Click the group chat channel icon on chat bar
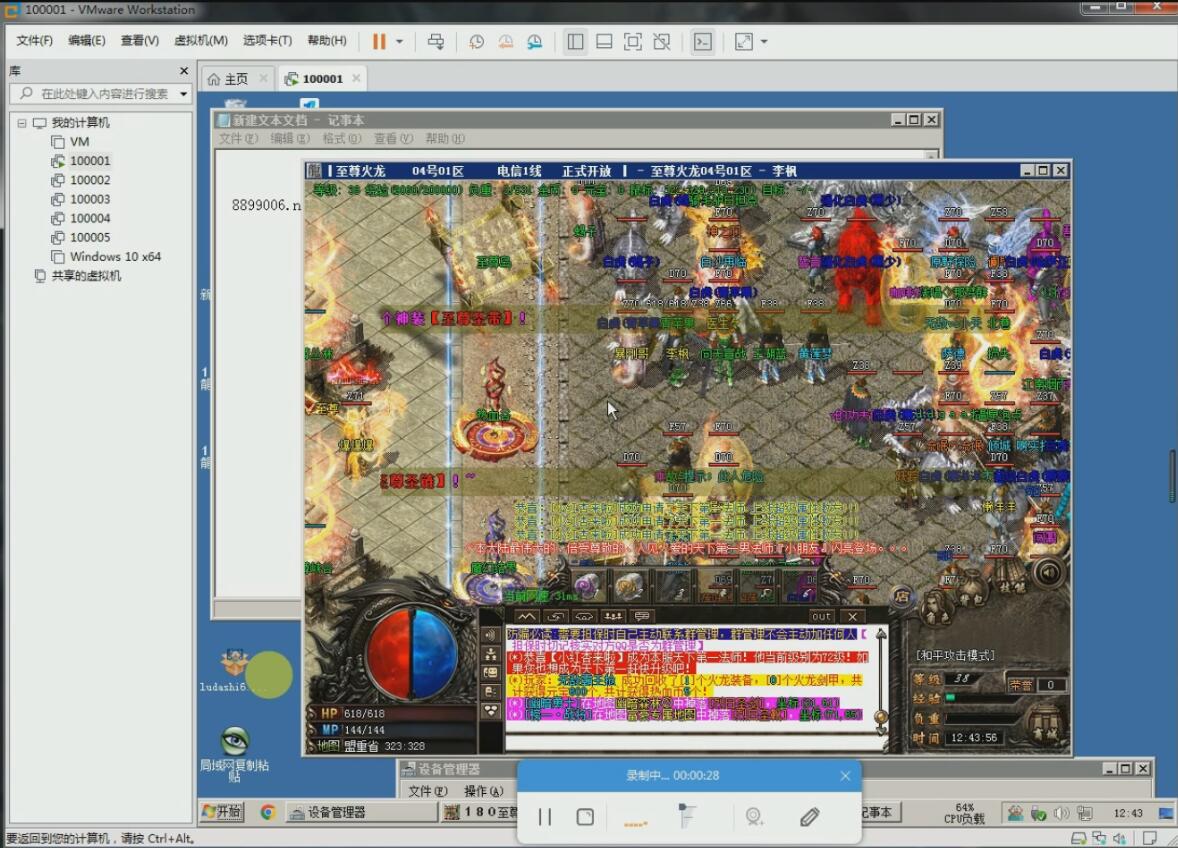This screenshot has width=1178, height=848. point(613,617)
